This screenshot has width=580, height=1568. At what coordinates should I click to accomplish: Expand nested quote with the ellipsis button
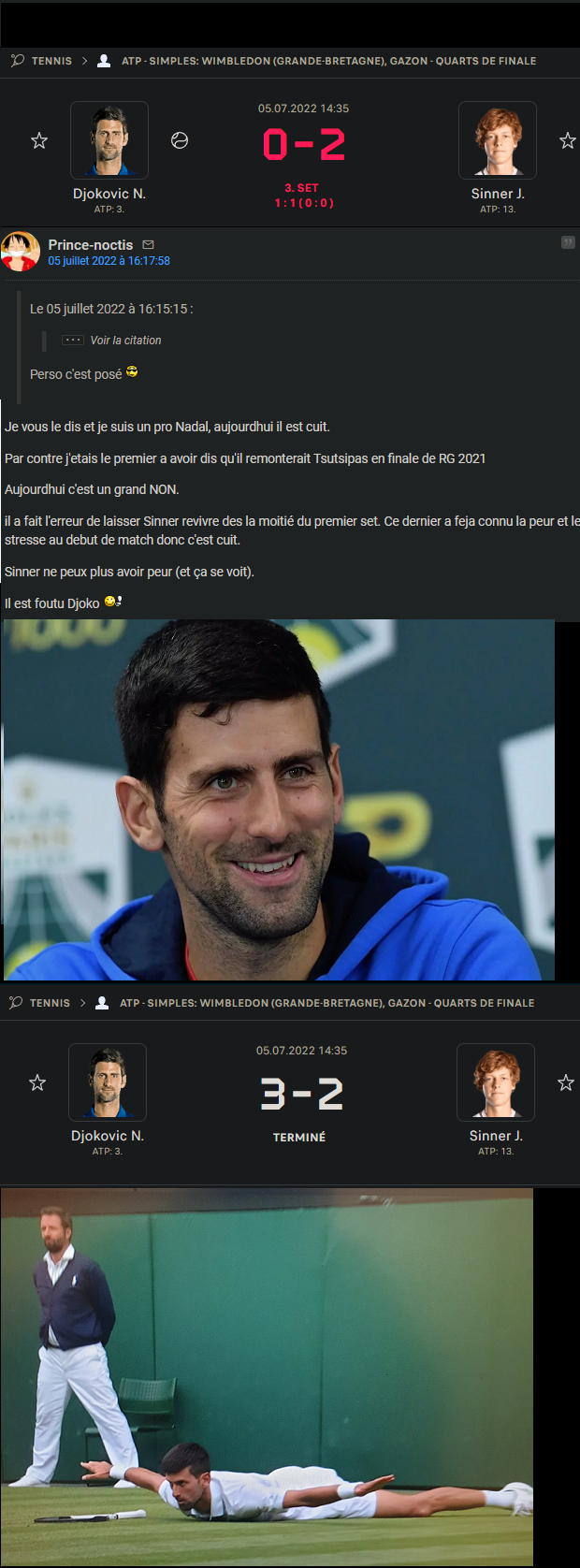tap(73, 341)
